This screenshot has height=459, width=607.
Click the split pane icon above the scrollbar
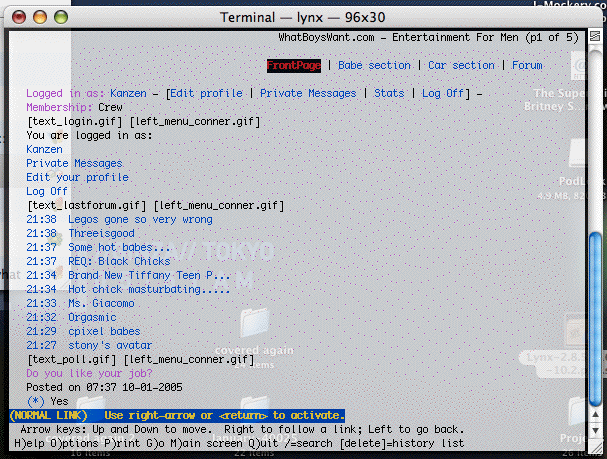click(596, 37)
